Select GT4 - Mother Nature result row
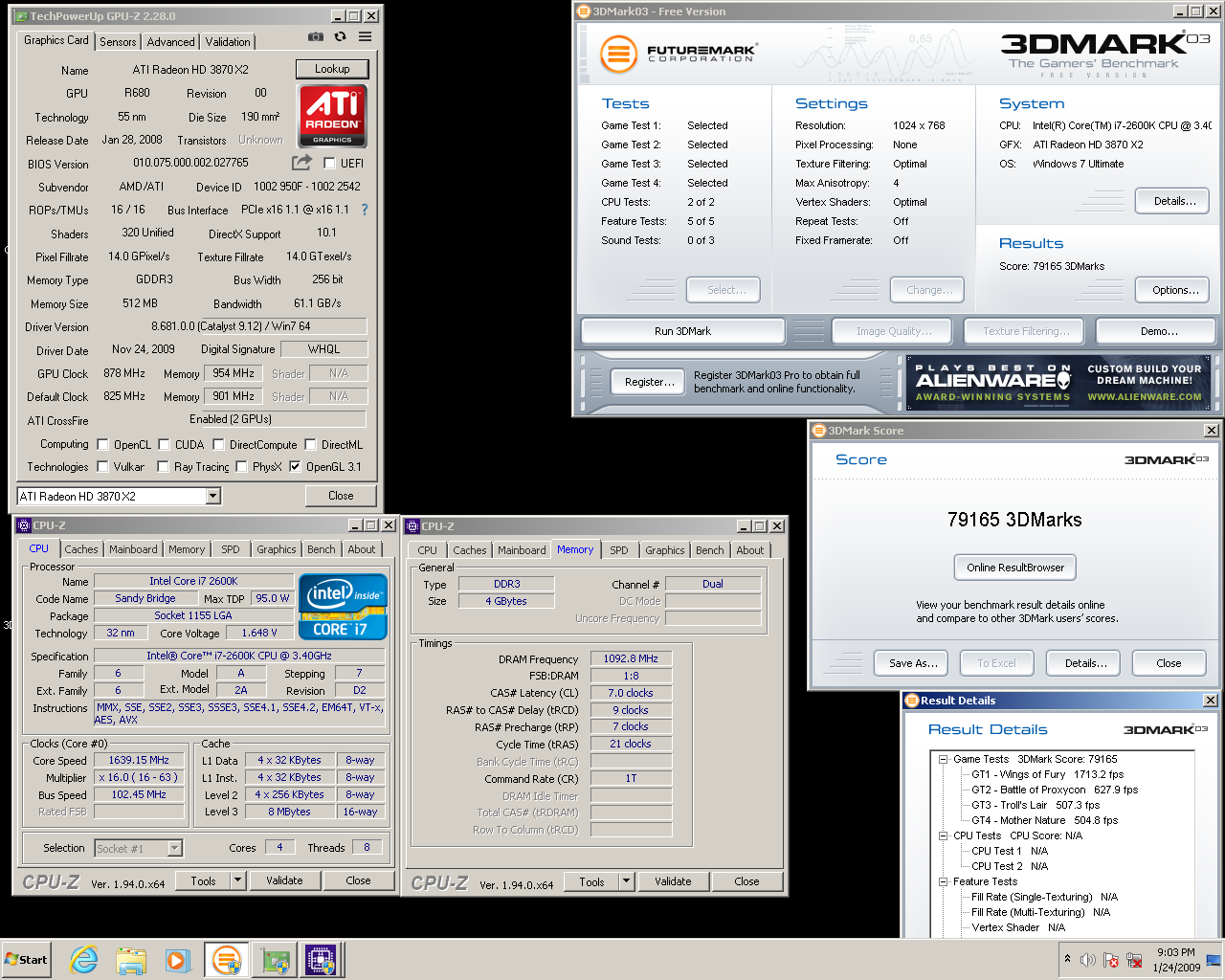The height and width of the screenshot is (980, 1225). point(1044,820)
